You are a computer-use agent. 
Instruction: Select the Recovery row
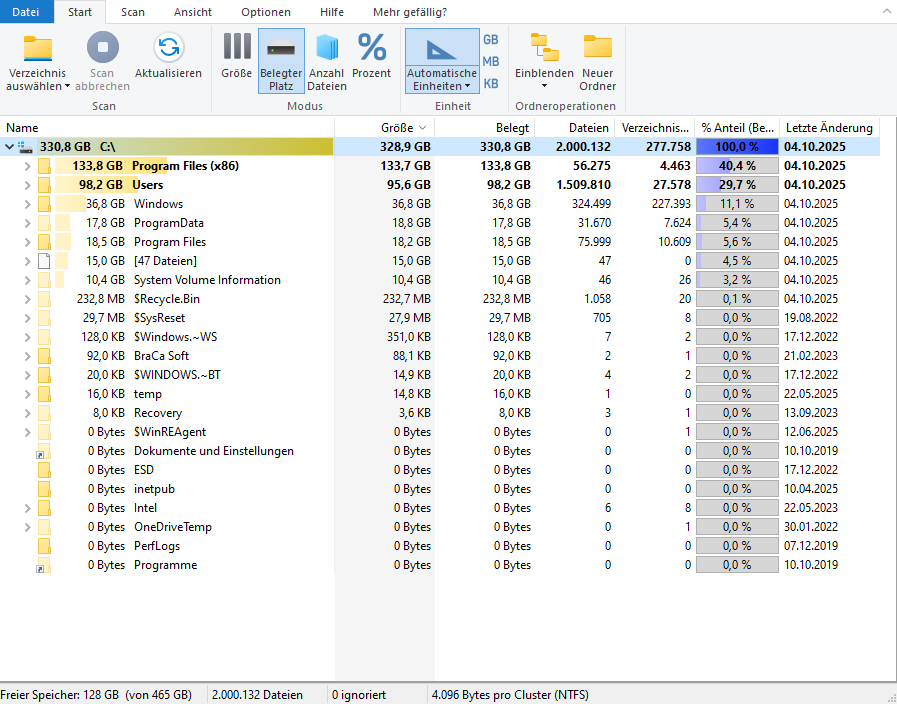click(x=439, y=413)
